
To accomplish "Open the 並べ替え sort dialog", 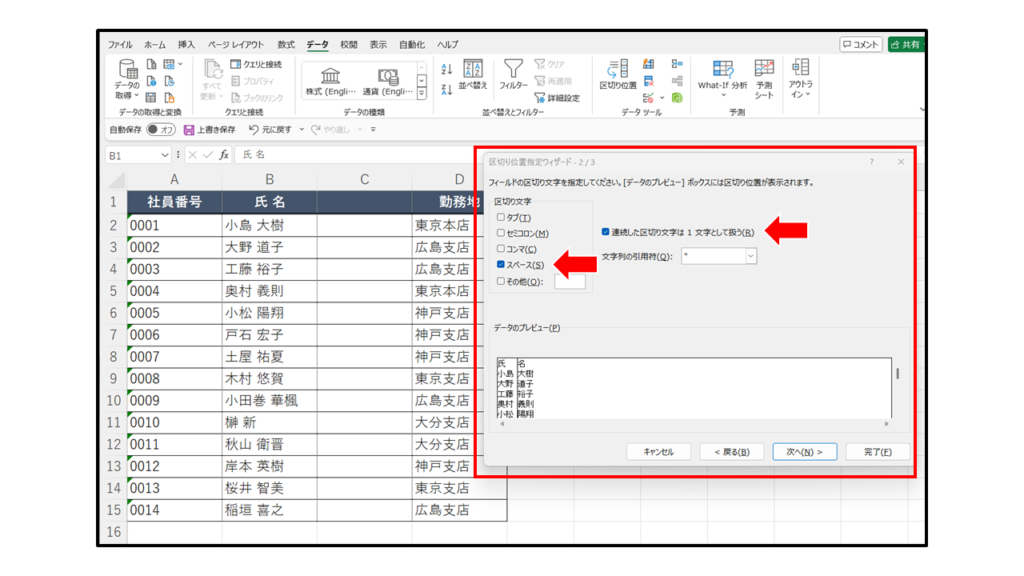I will point(473,75).
